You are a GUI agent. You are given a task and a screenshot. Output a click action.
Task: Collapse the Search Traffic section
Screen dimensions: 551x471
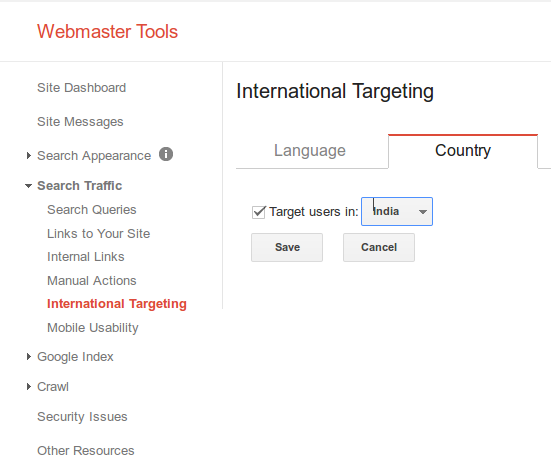tap(28, 186)
